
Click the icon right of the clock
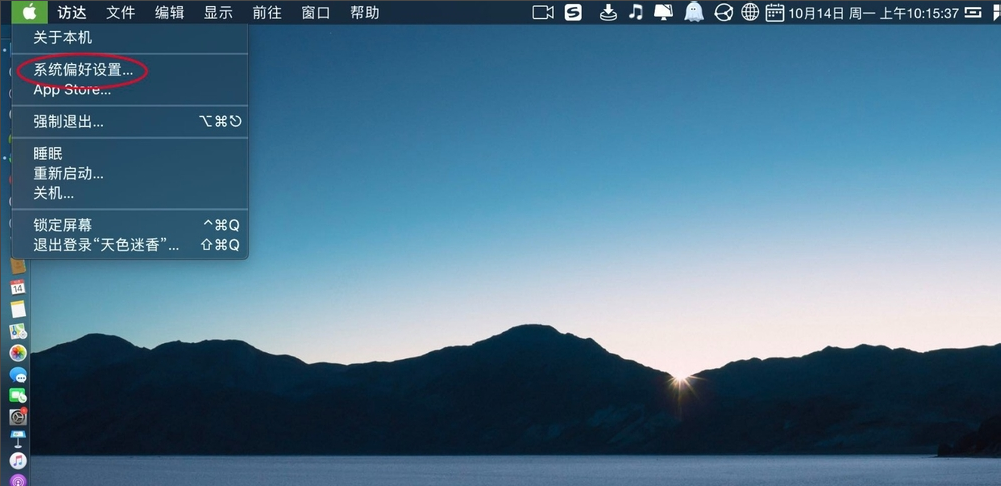[973, 13]
